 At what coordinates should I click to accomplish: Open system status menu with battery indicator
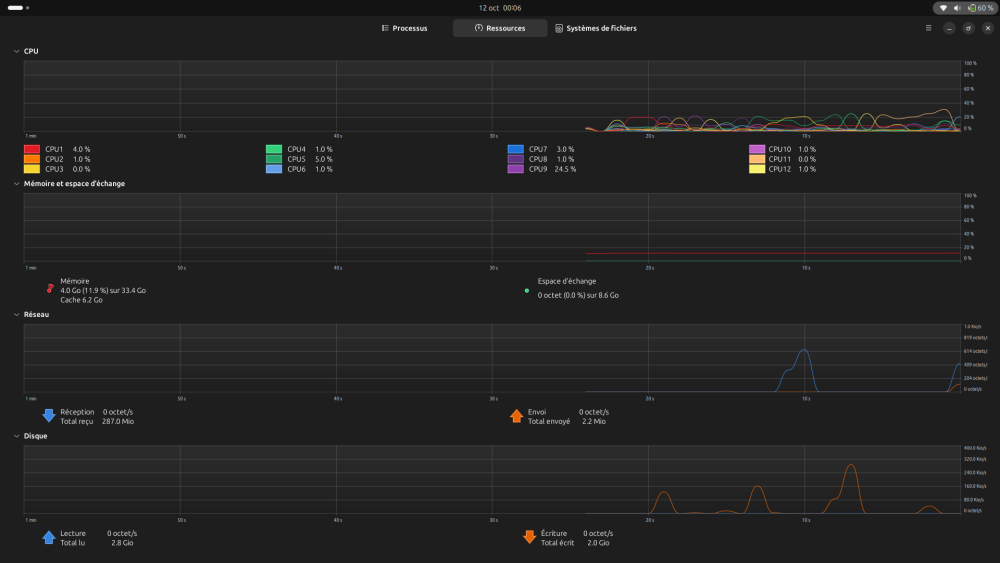[965, 7]
